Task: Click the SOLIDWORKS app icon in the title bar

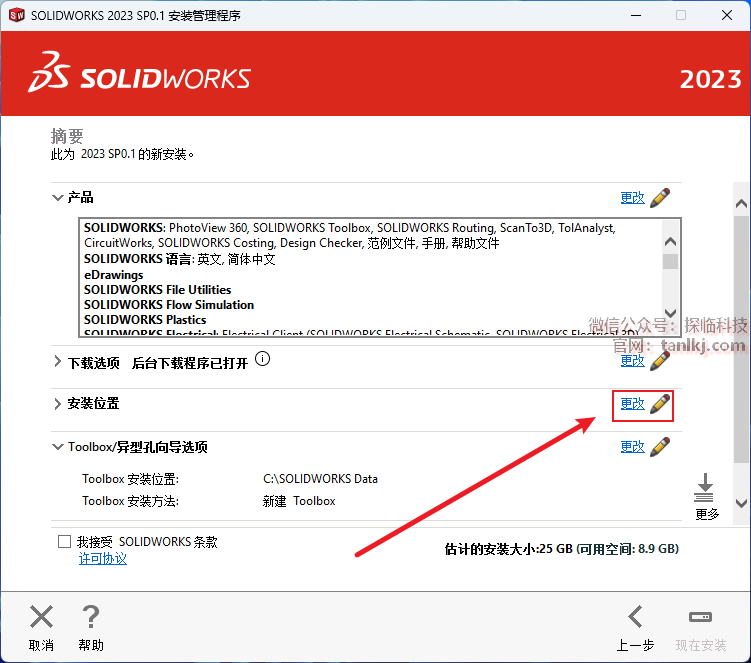Action: point(16,15)
